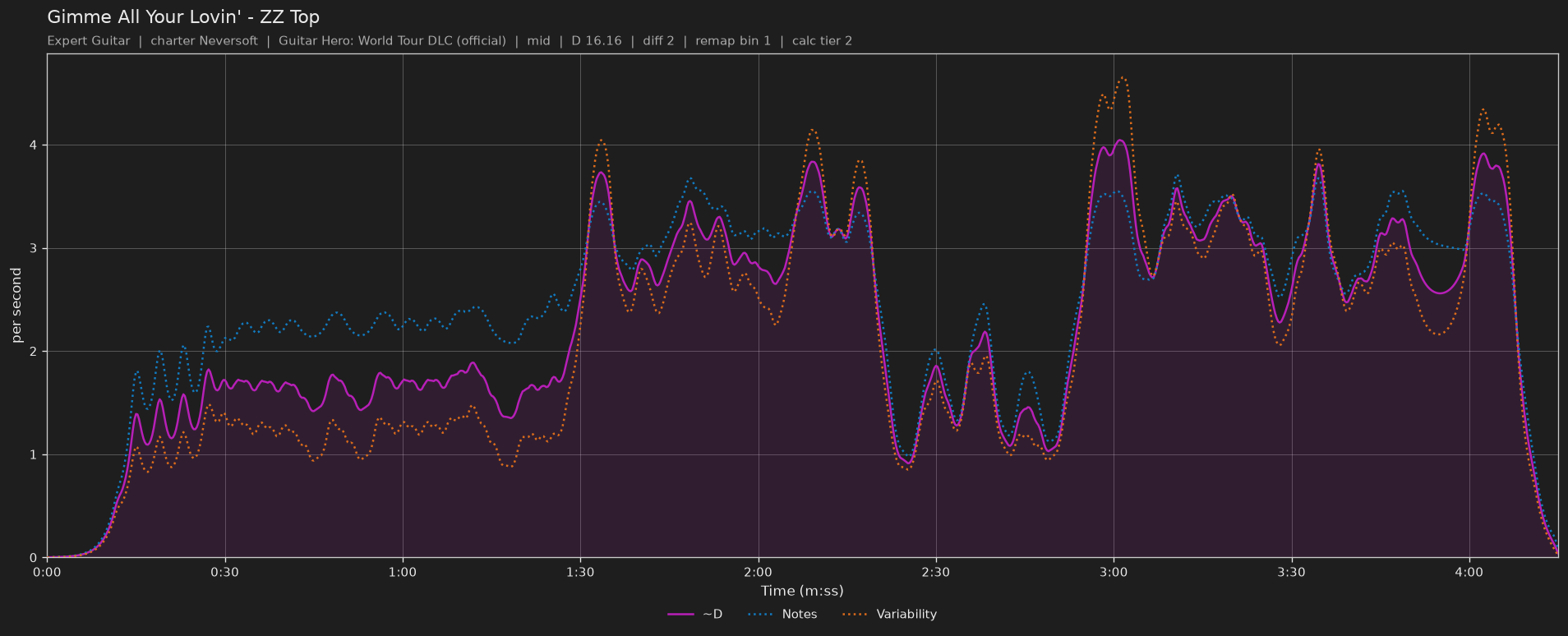Screen dimensions: 1568x636
Task: Click the "mid" label in subtitle
Action: (x=538, y=41)
